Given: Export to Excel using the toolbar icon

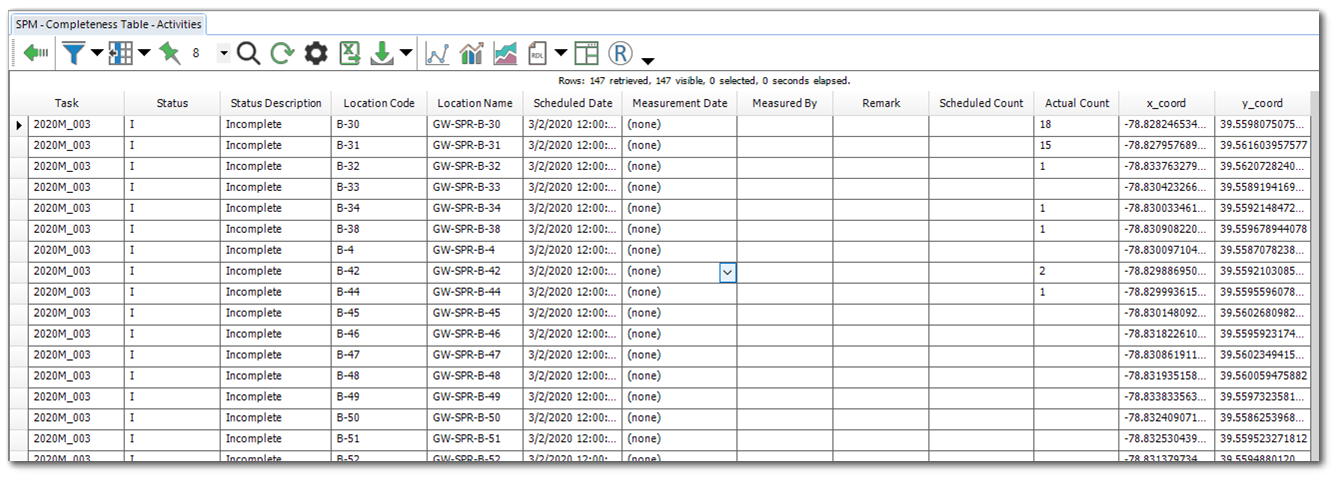Looking at the screenshot, I should pyautogui.click(x=350, y=54).
